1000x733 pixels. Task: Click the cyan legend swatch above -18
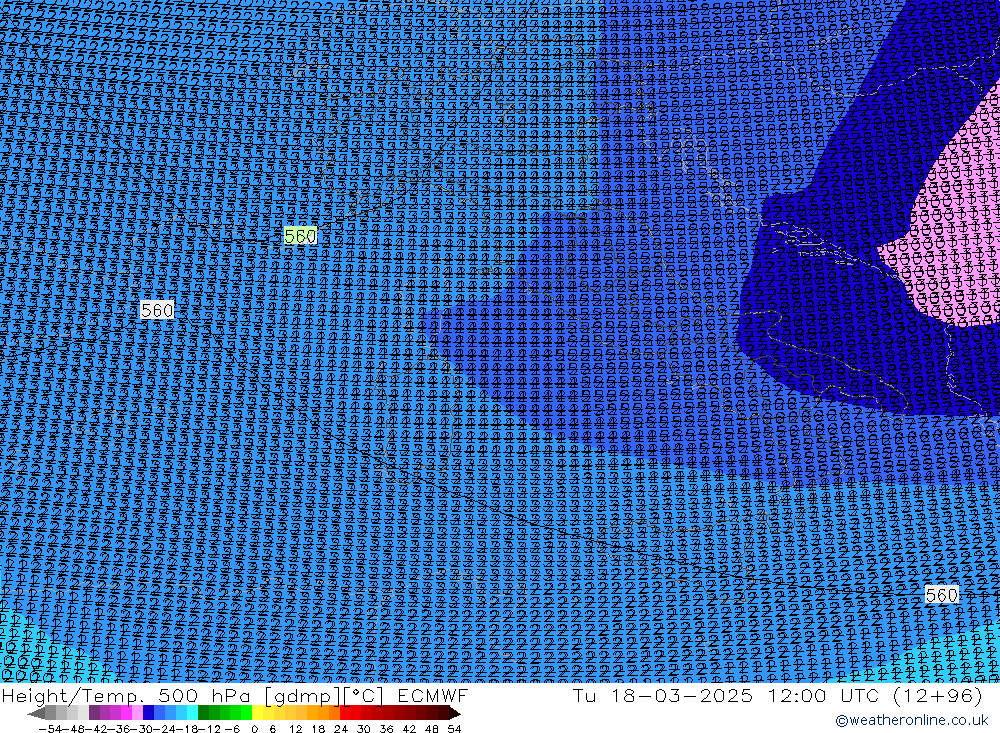pyautogui.click(x=192, y=713)
